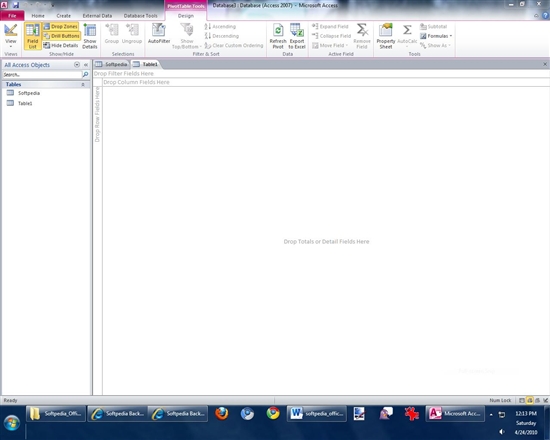Sort Descending in Filter & Sort
Image resolution: width=550 pixels, height=440 pixels.
(x=222, y=36)
